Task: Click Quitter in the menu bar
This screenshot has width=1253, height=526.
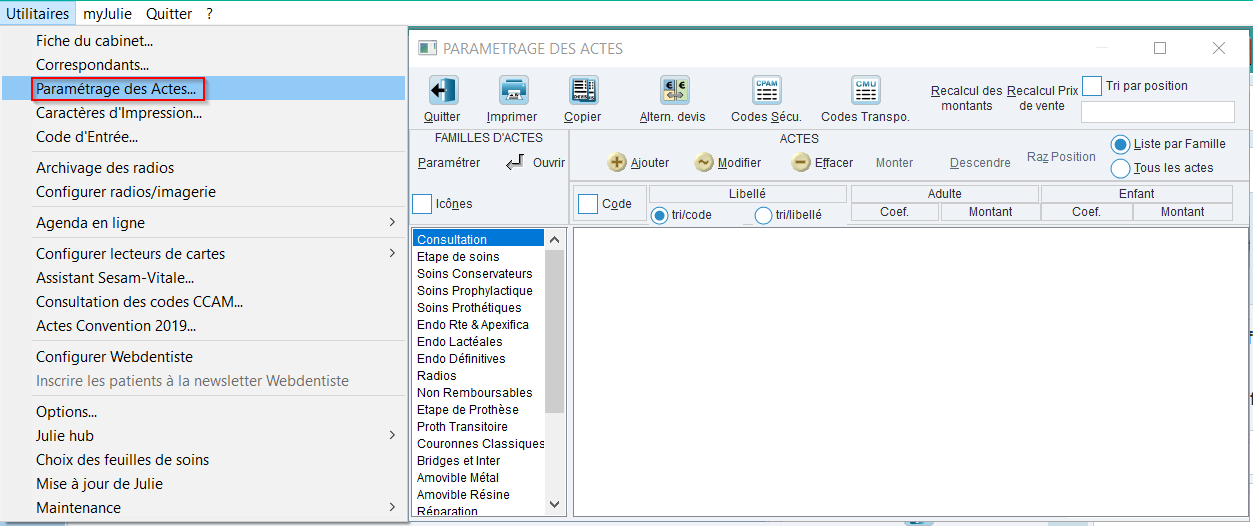Action: coord(169,14)
